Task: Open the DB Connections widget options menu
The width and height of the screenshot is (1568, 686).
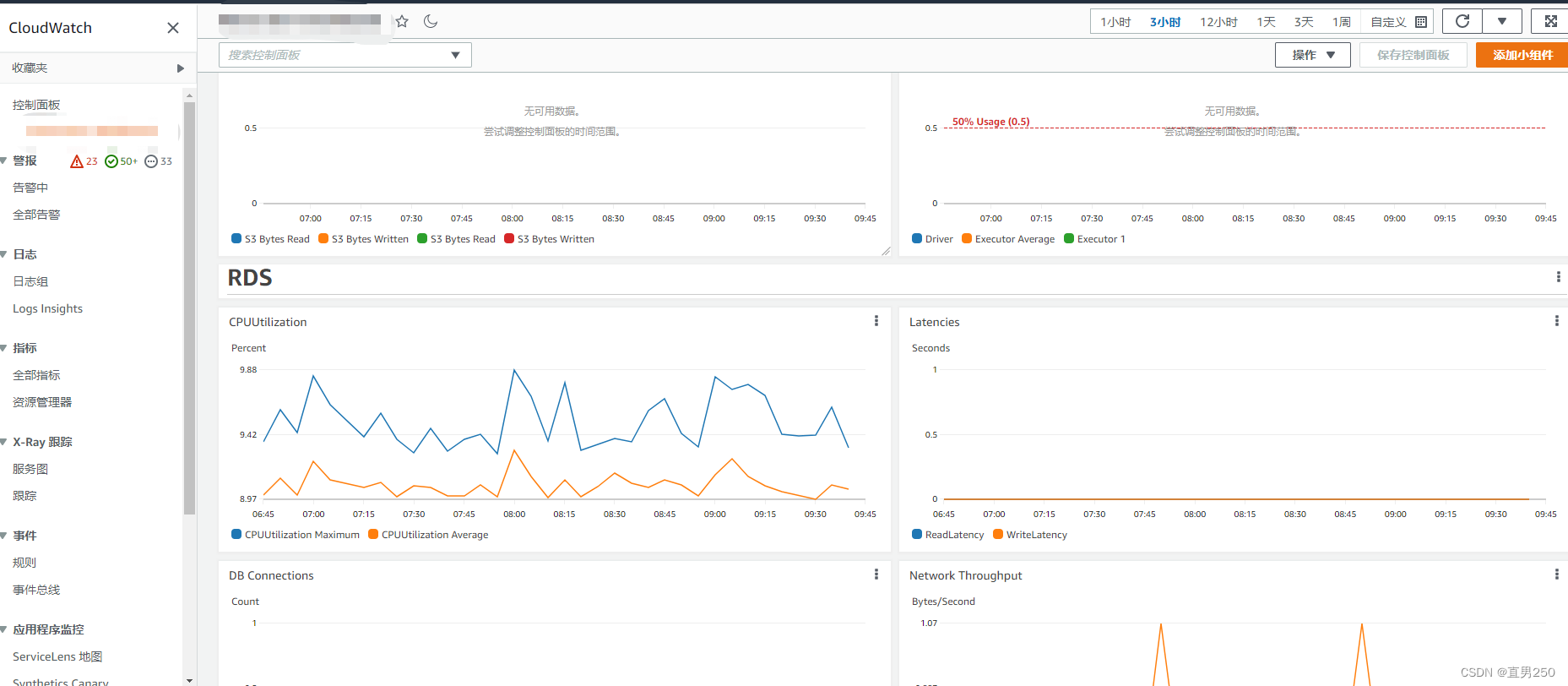Action: (x=876, y=574)
